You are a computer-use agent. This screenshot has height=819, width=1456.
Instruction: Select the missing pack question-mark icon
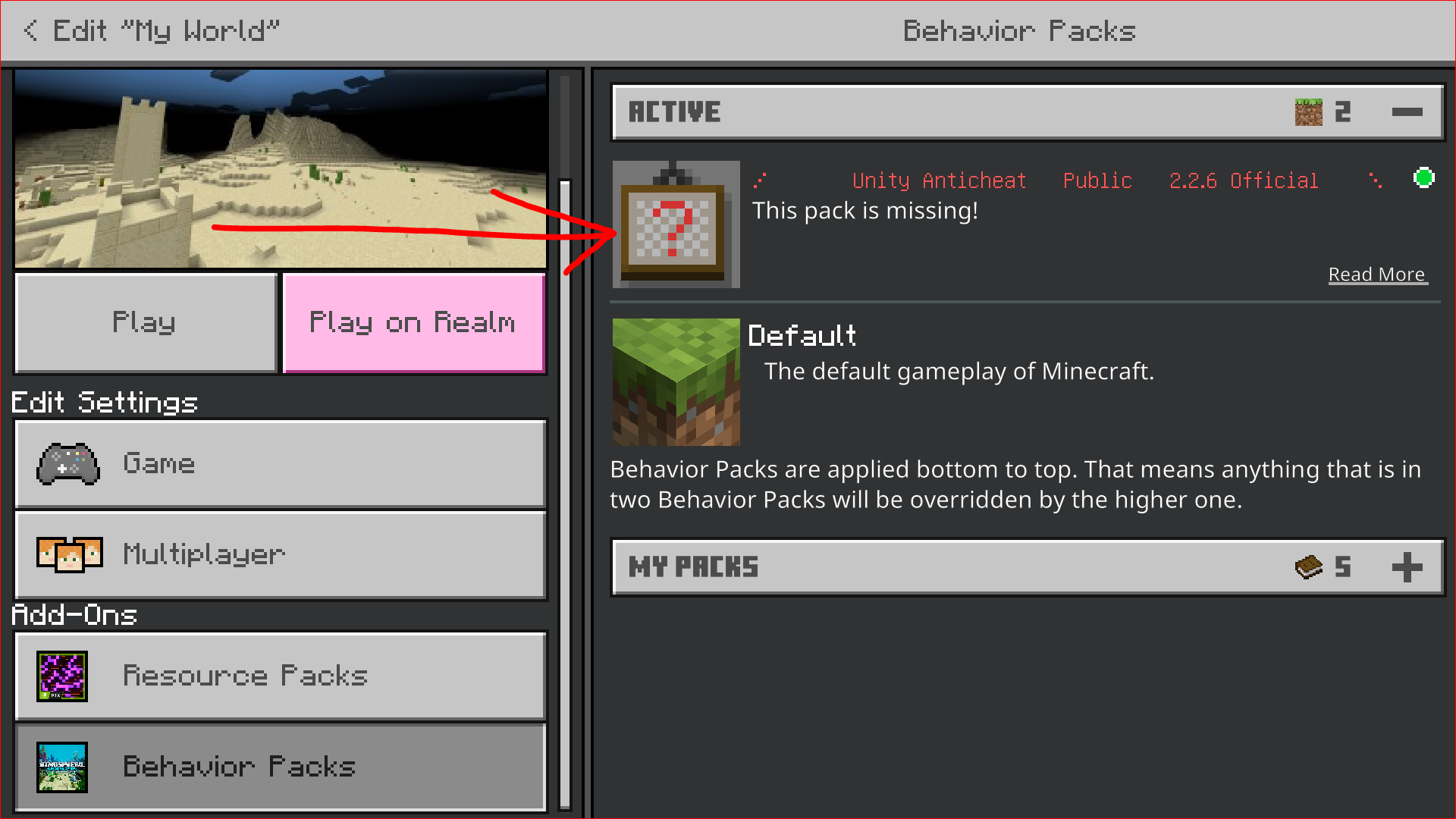[x=676, y=224]
